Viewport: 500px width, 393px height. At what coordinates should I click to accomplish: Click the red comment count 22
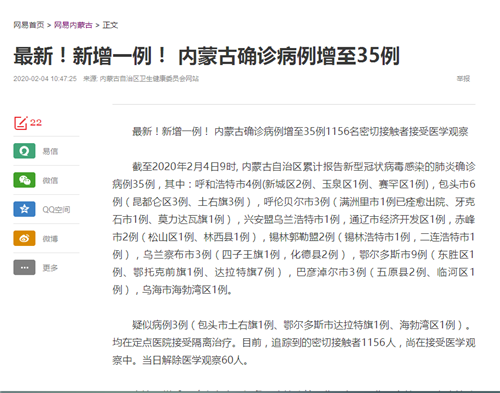click(36, 123)
